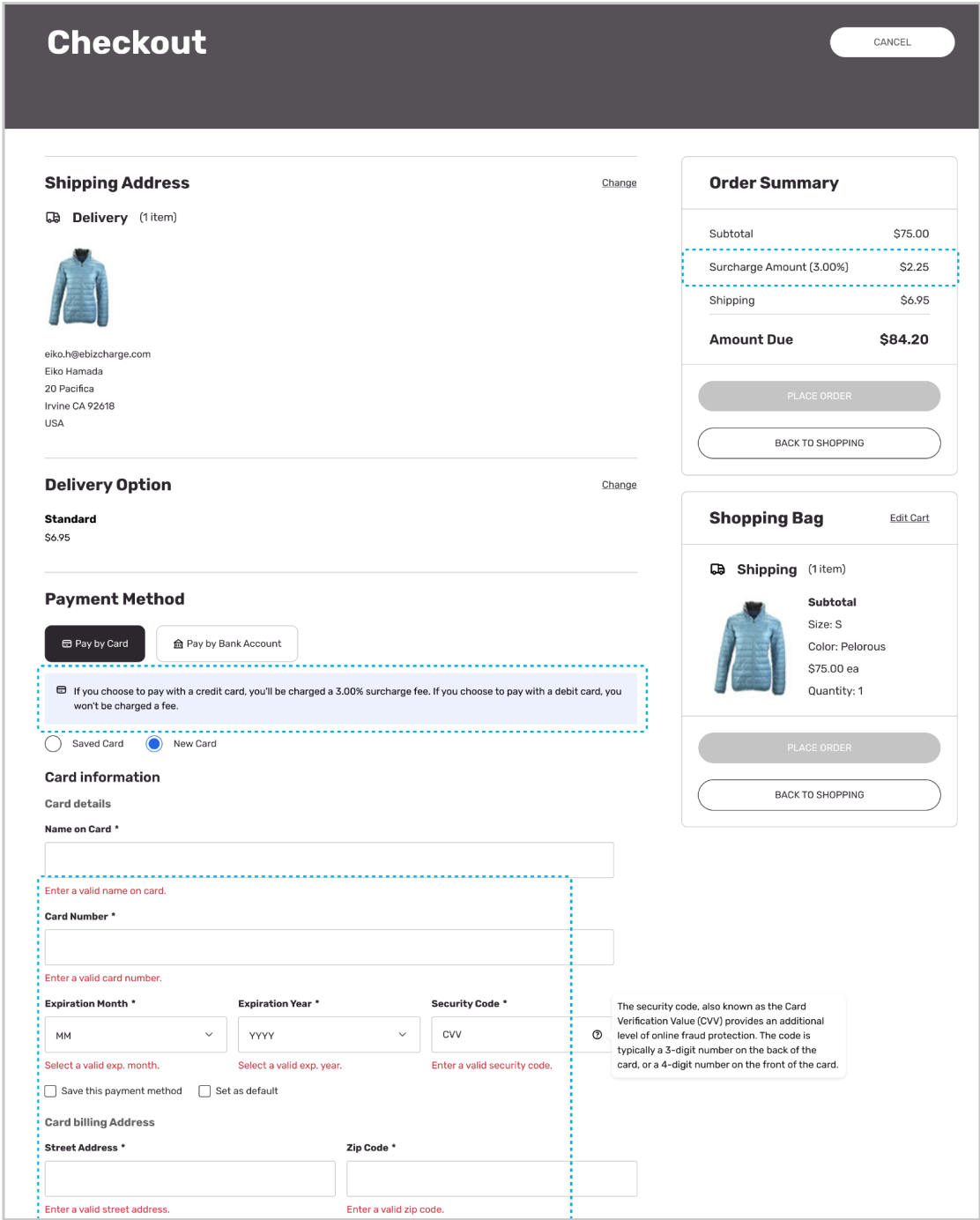Screen dimensions: 980x1220
Task: Click the credit card icon in surcharge notice
Action: 61,690
